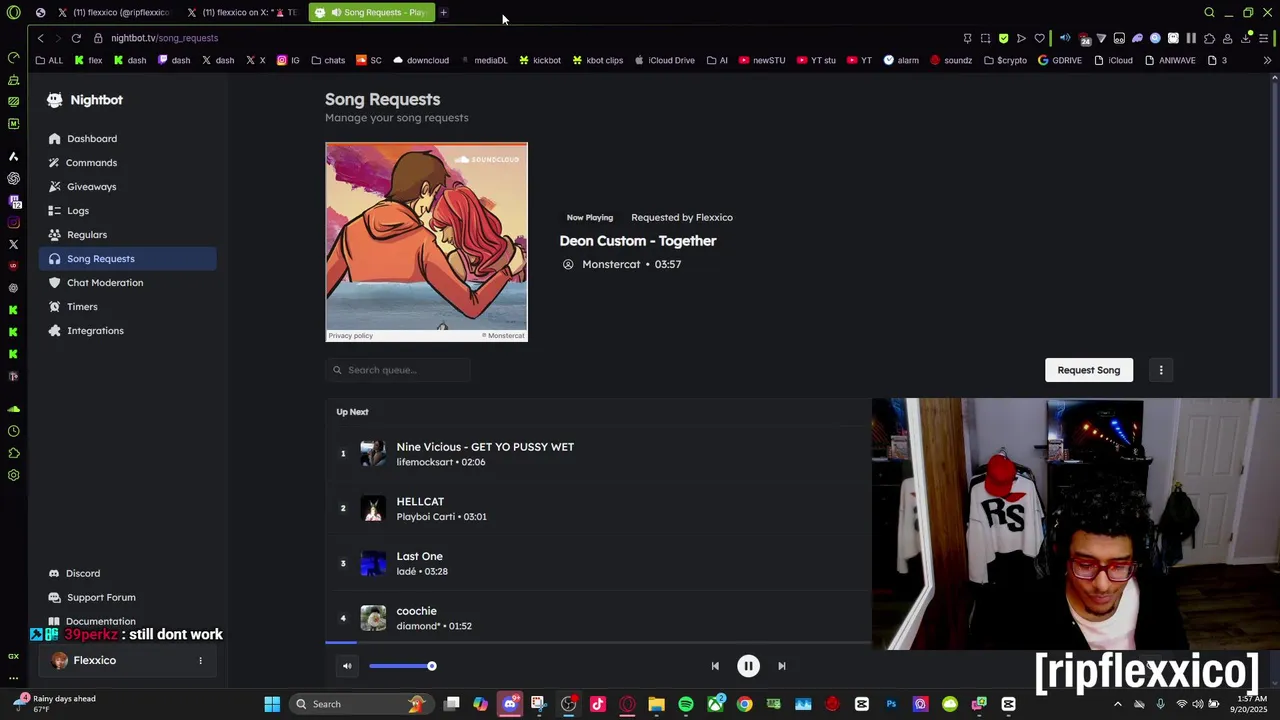Skip to the previous song
Viewport: 1280px width, 720px height.
[x=715, y=666]
